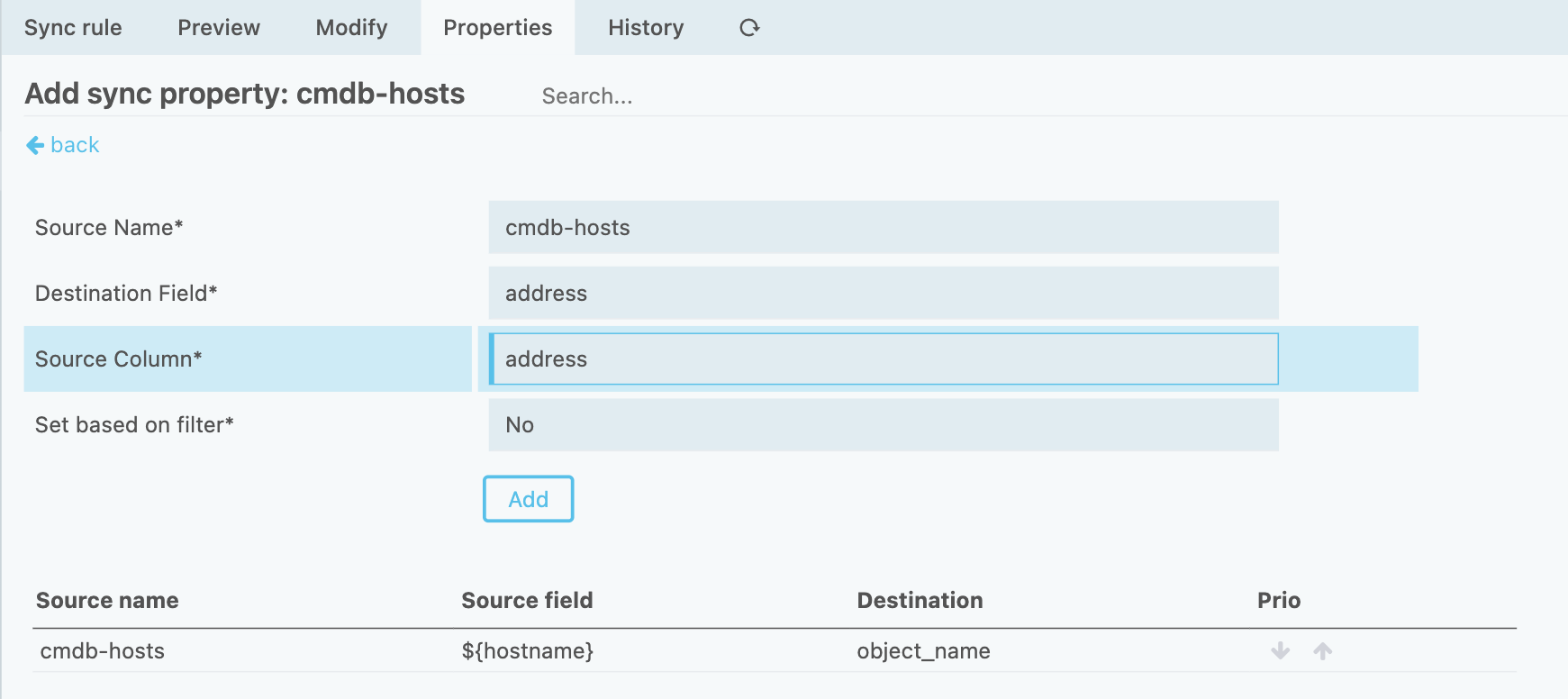
Task: View the History tab
Action: click(x=646, y=27)
